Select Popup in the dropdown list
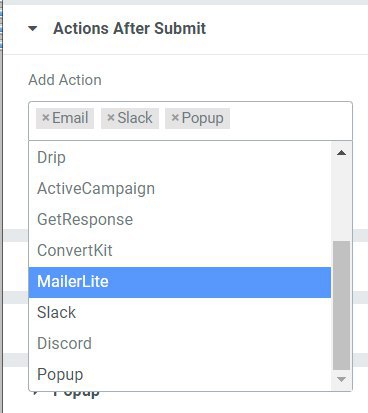The image size is (368, 413). pos(180,375)
